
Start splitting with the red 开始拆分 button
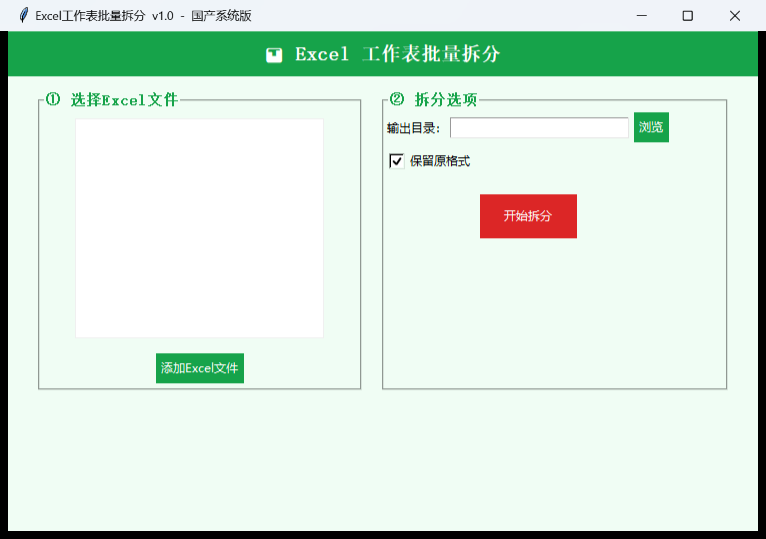coord(528,216)
